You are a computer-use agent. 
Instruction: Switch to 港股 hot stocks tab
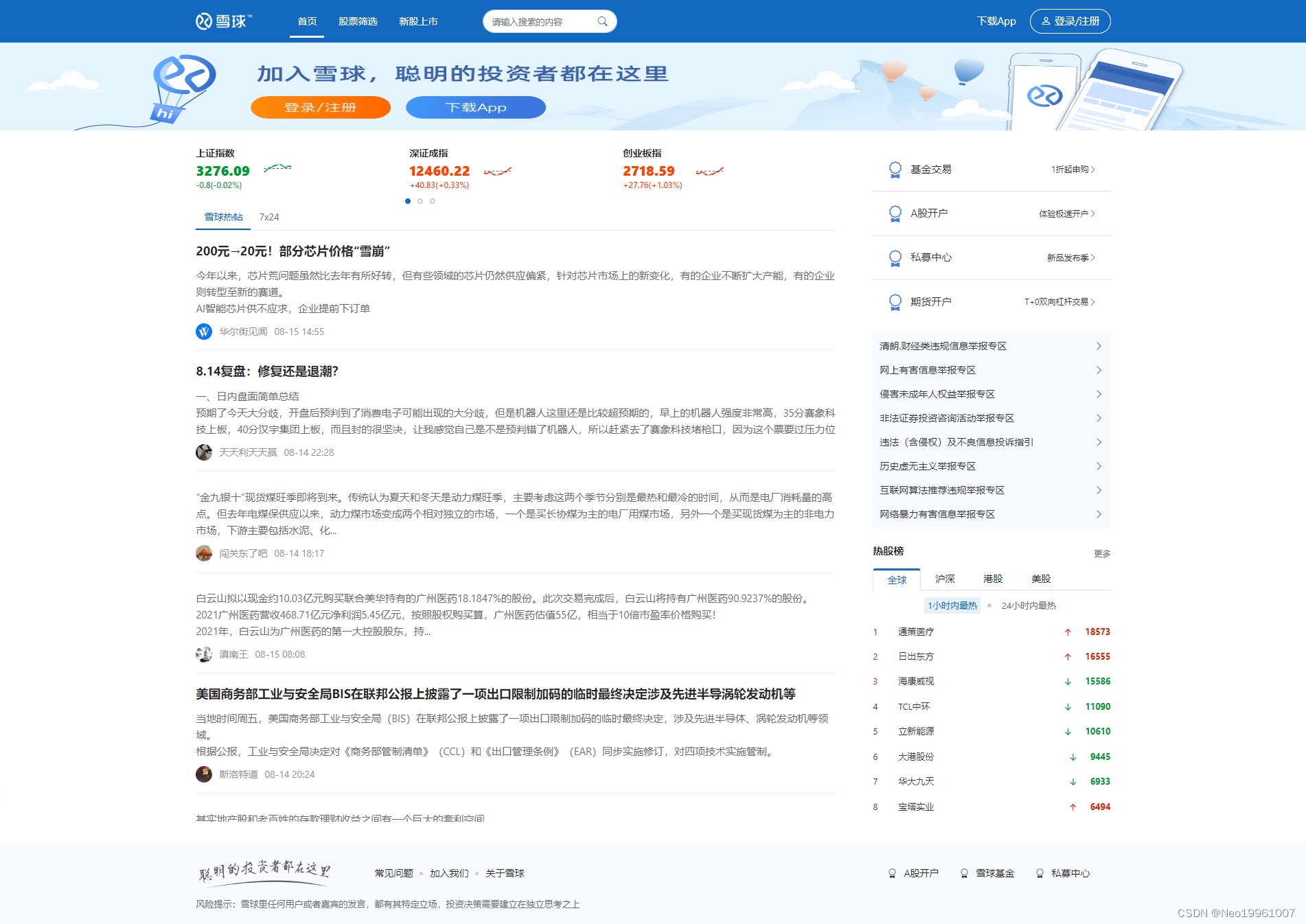coord(993,579)
